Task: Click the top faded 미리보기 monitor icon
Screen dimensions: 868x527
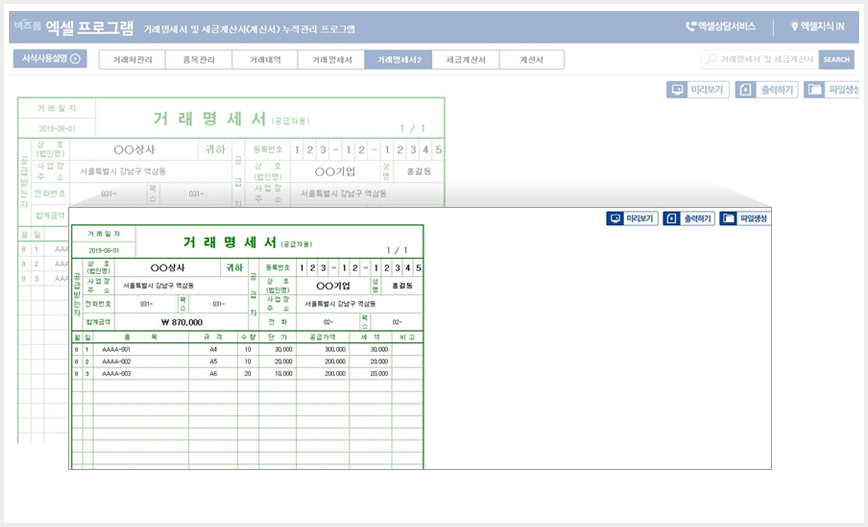Action: [x=677, y=90]
